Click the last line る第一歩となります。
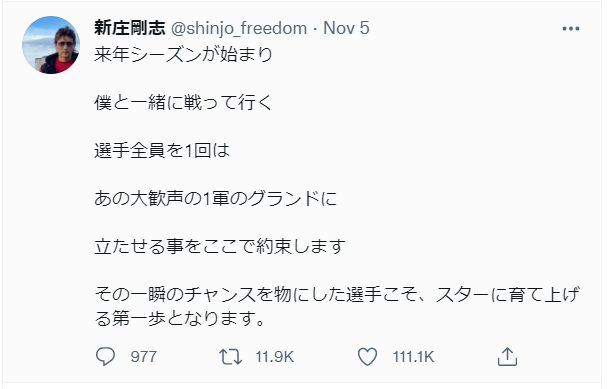This screenshot has height=389, width=616. (x=180, y=319)
